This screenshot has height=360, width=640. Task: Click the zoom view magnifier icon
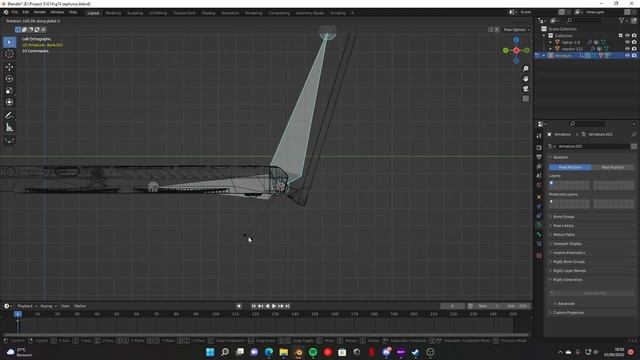click(x=526, y=69)
